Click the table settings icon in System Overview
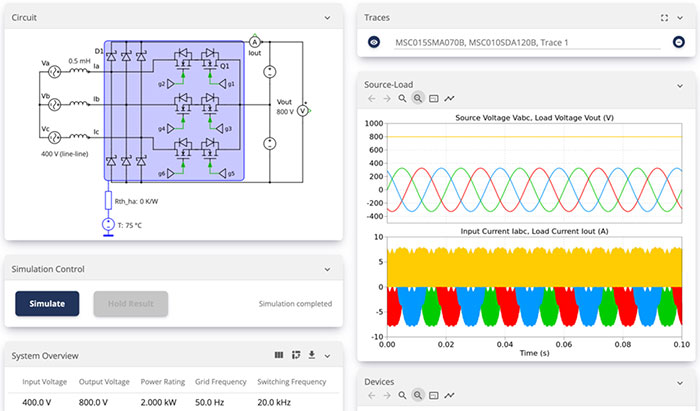The width and height of the screenshot is (700, 411). coord(296,356)
